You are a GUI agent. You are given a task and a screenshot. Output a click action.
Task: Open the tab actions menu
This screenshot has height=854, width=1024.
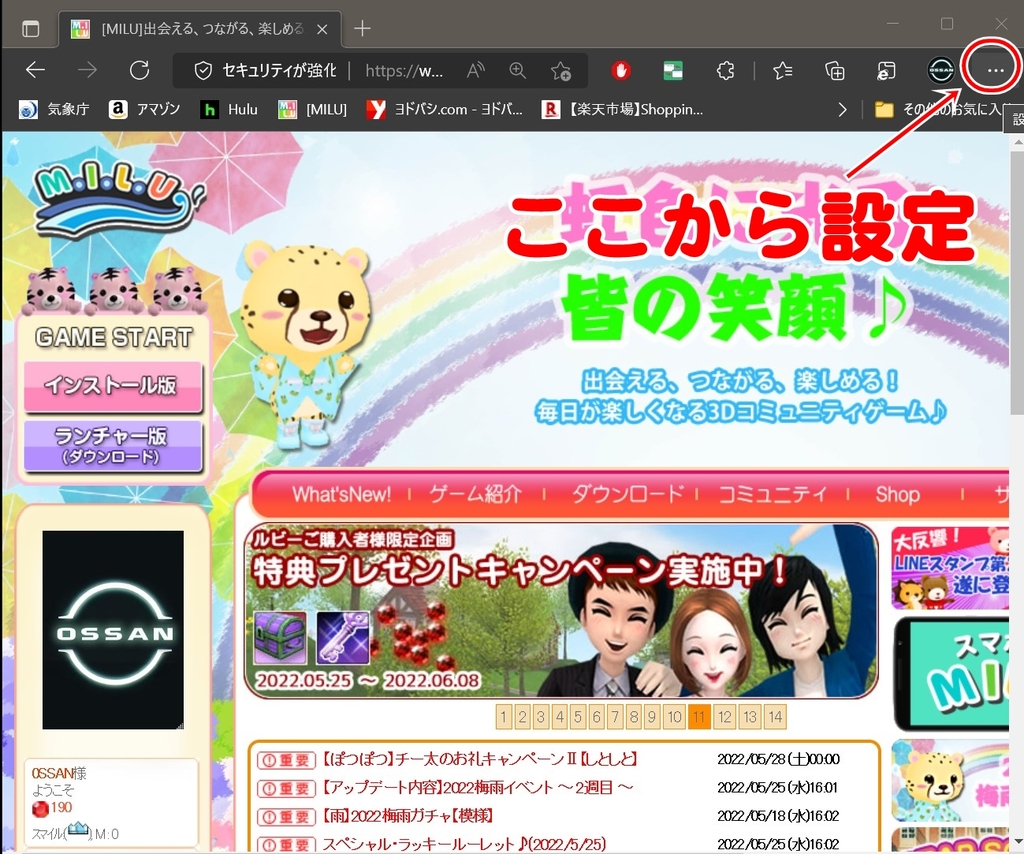pyautogui.click(x=31, y=28)
